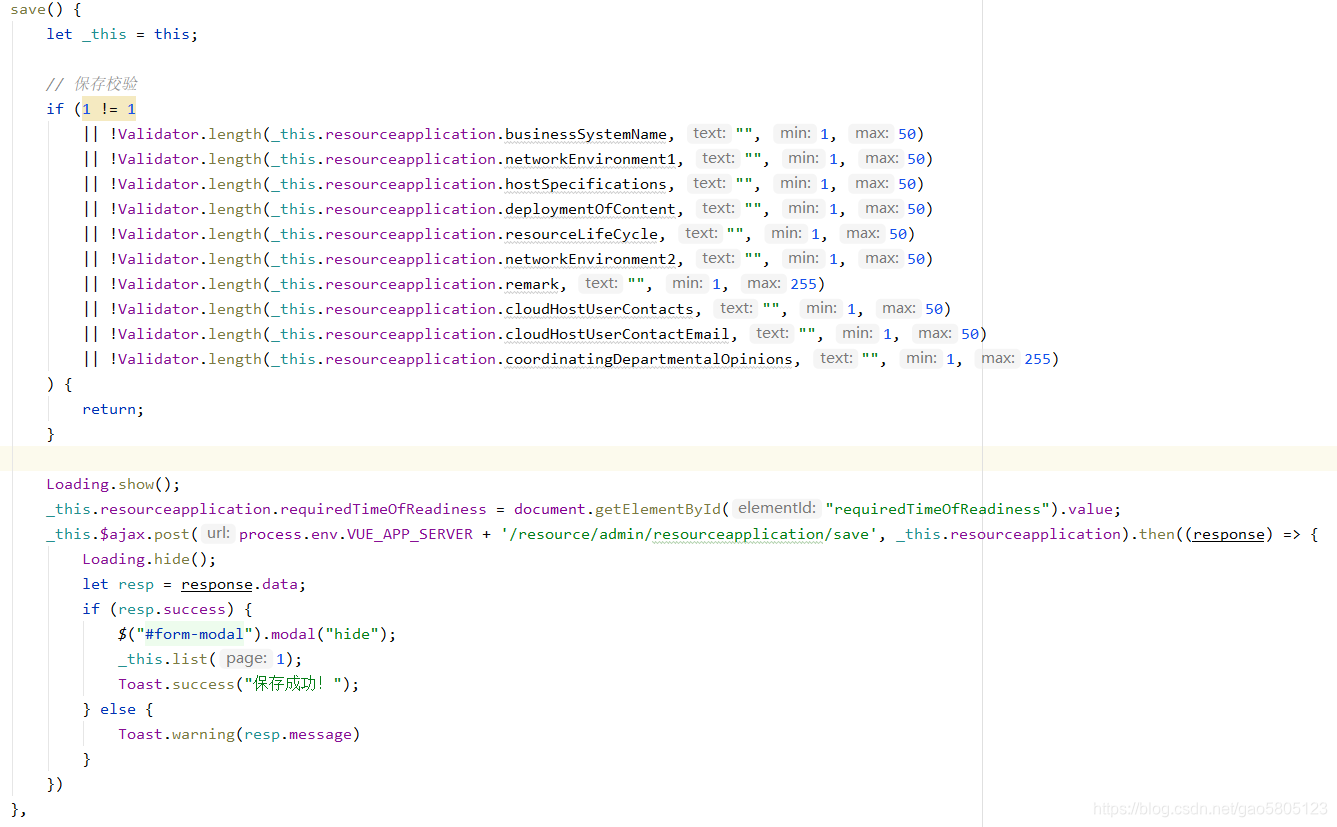Click the 'let resp = response.data;' line

point(194,584)
